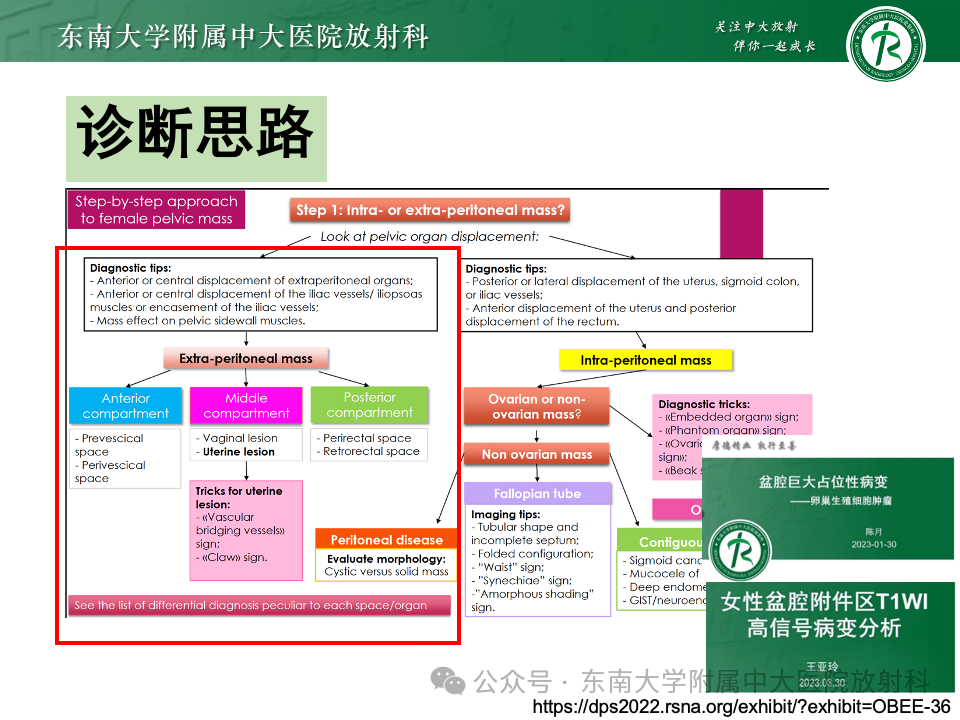Click the Non ovarian mass box

(x=536, y=454)
